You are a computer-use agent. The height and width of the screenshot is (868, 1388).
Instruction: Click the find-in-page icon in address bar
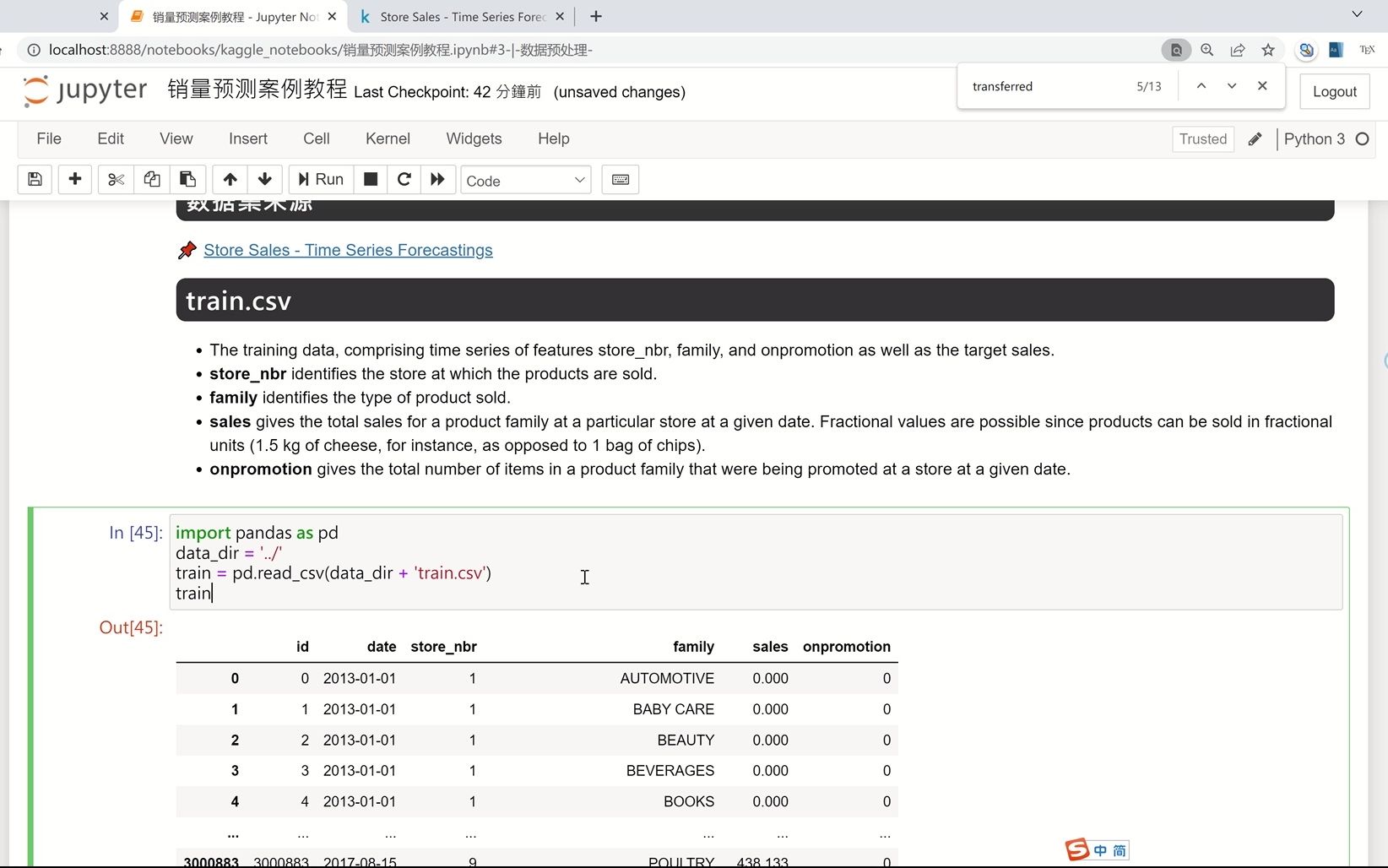[x=1176, y=50]
